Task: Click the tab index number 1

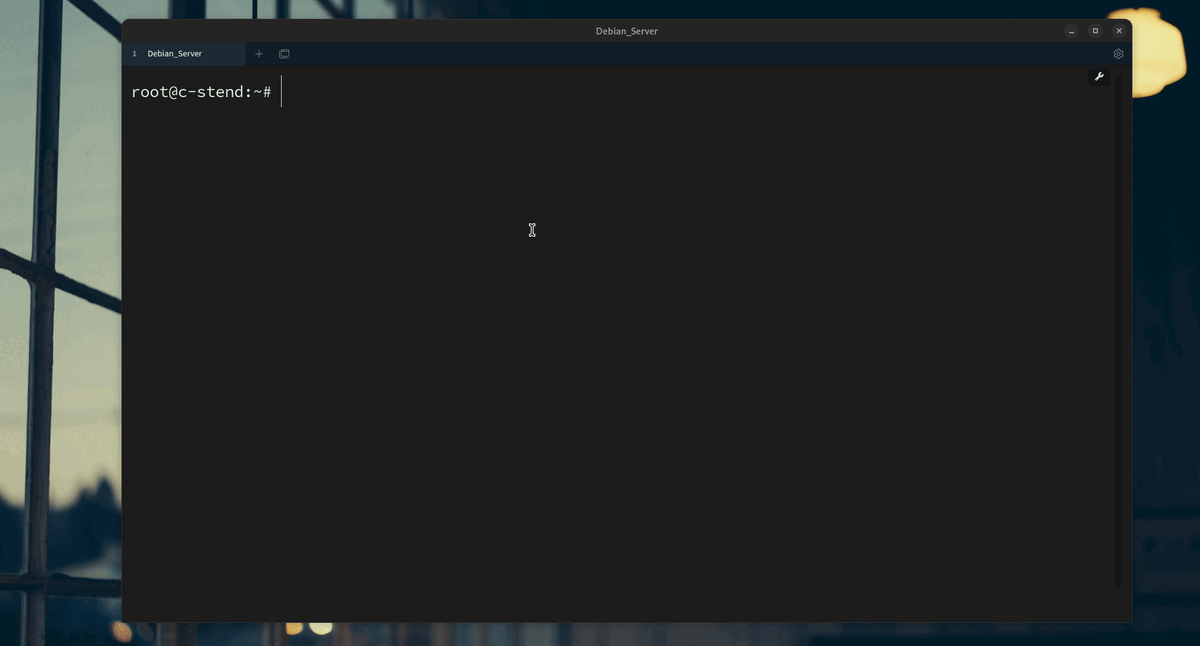Action: point(135,54)
